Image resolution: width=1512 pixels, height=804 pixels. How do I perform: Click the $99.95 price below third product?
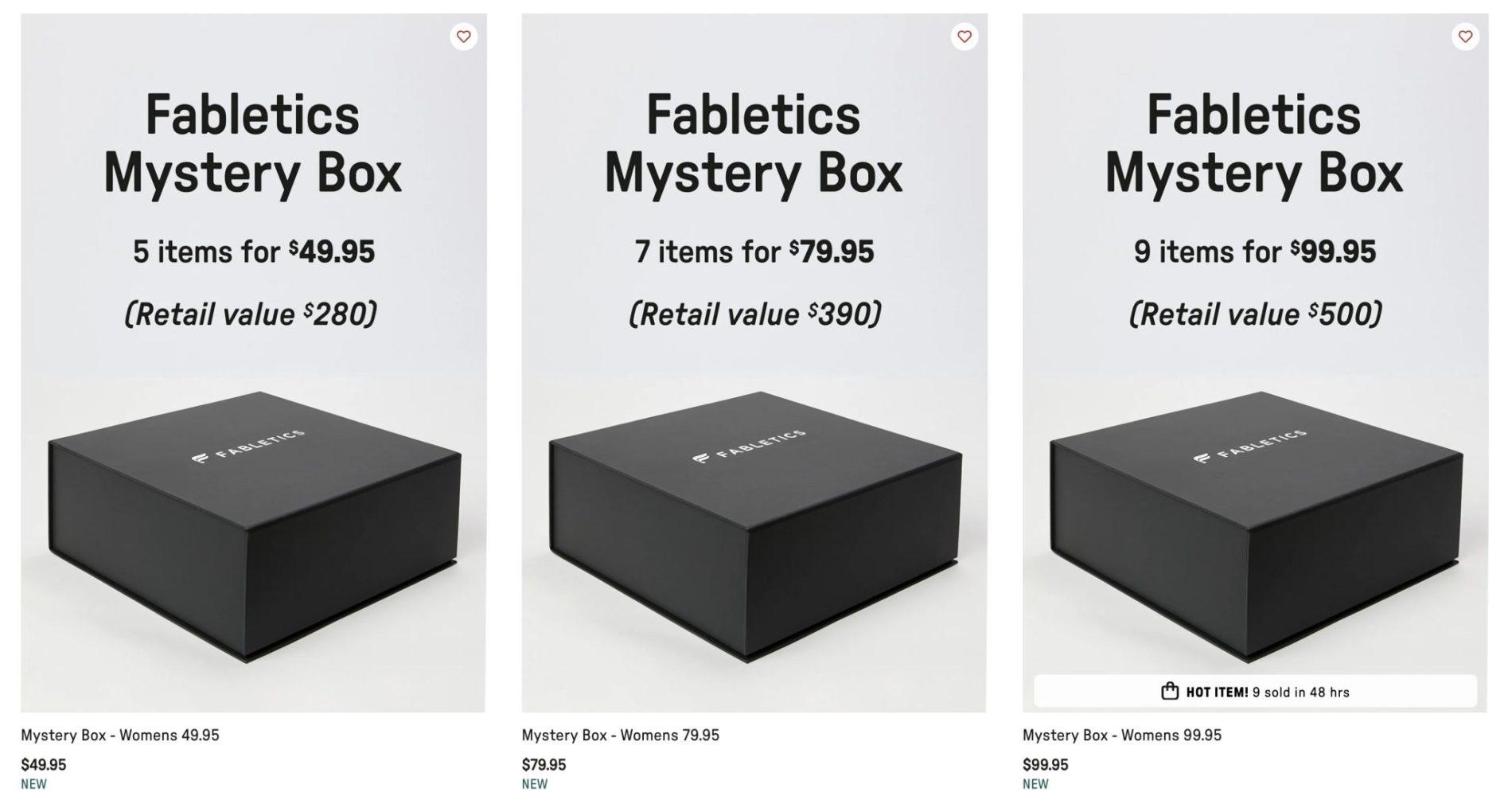coord(1045,765)
